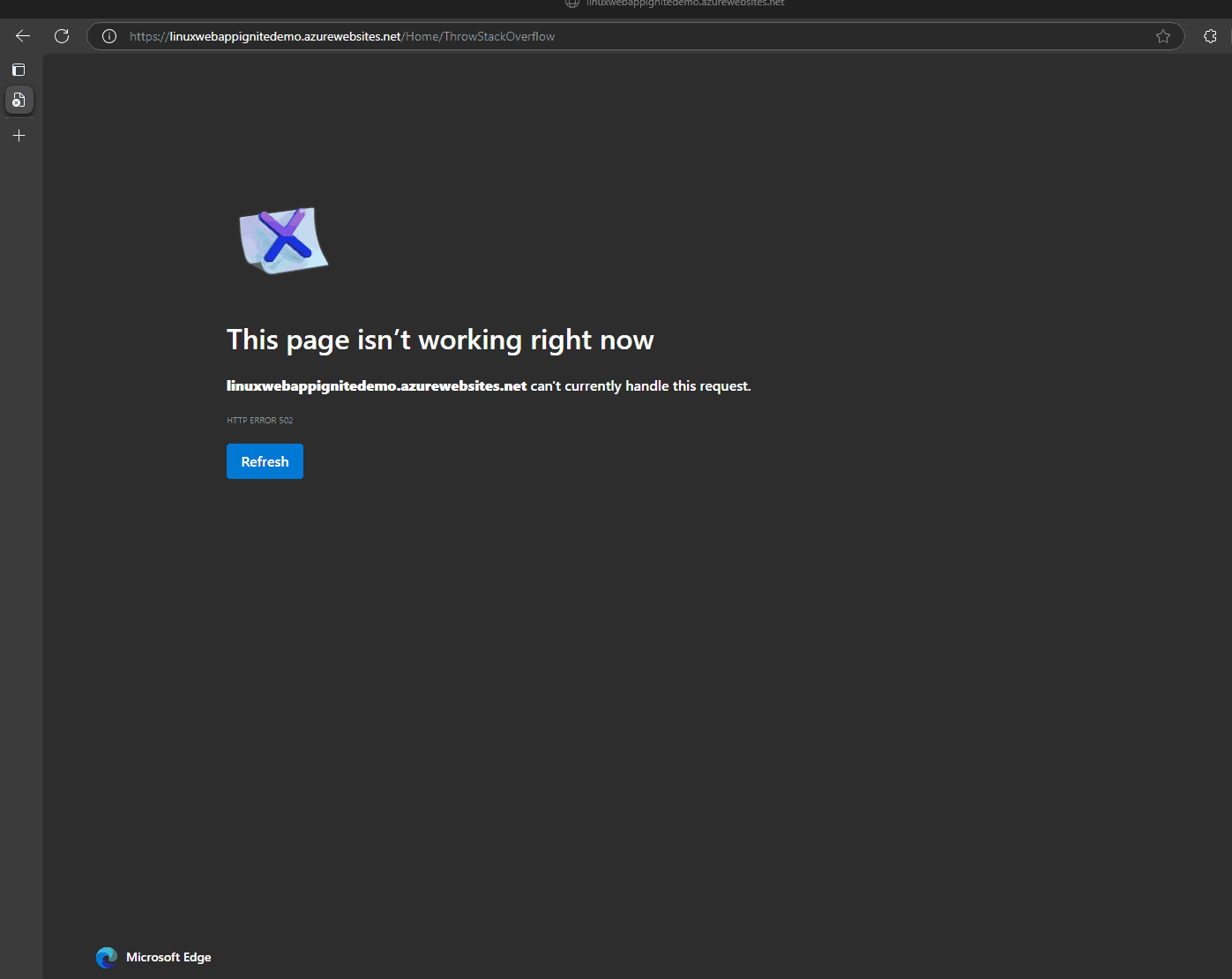The width and height of the screenshot is (1232, 979).
Task: Click the browser back arrow
Action: (23, 36)
